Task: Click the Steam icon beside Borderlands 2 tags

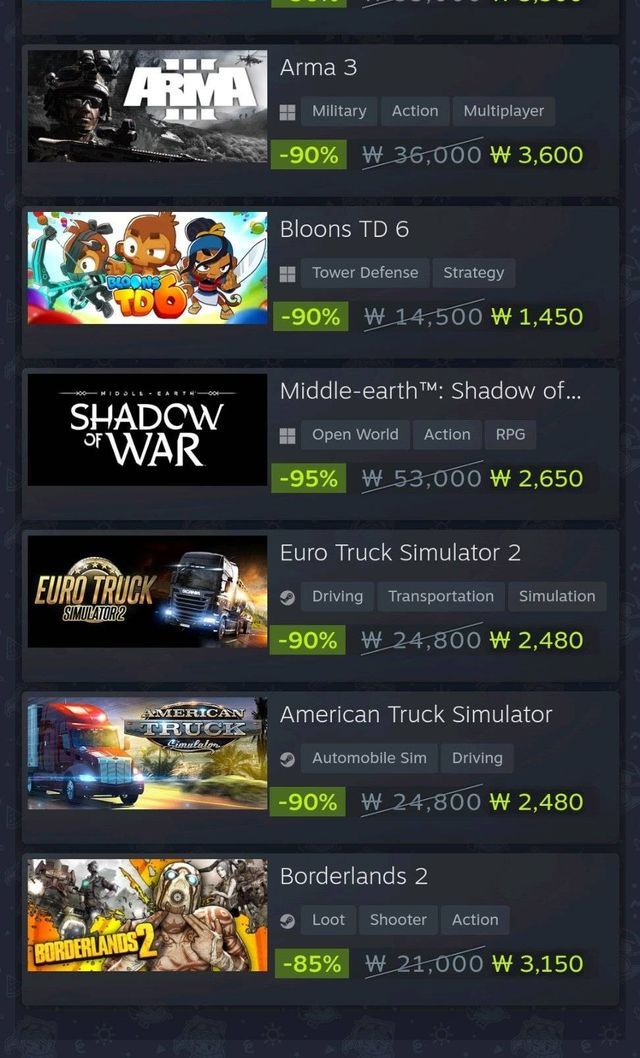Action: tap(287, 922)
